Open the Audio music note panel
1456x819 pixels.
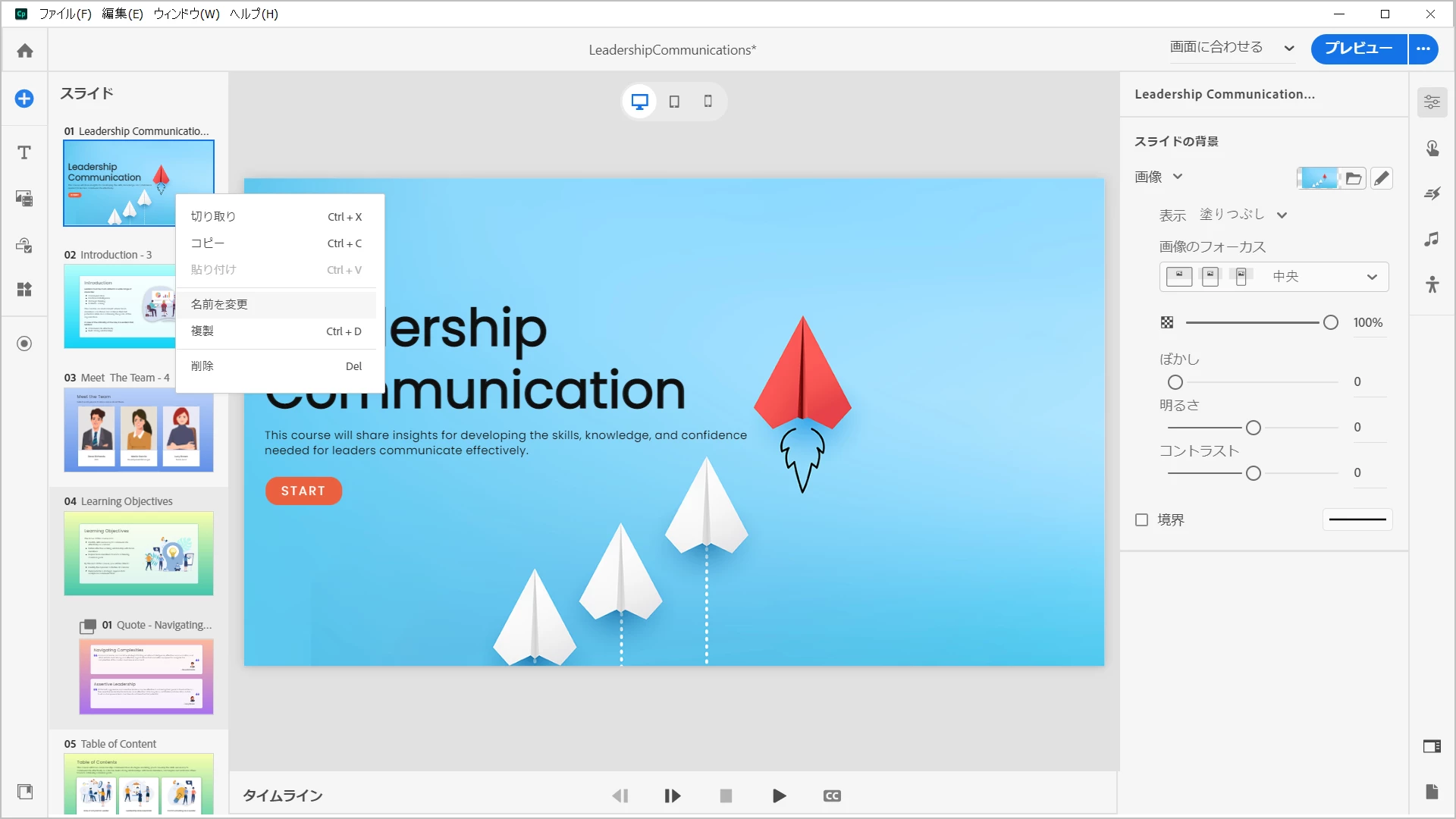(x=1432, y=240)
